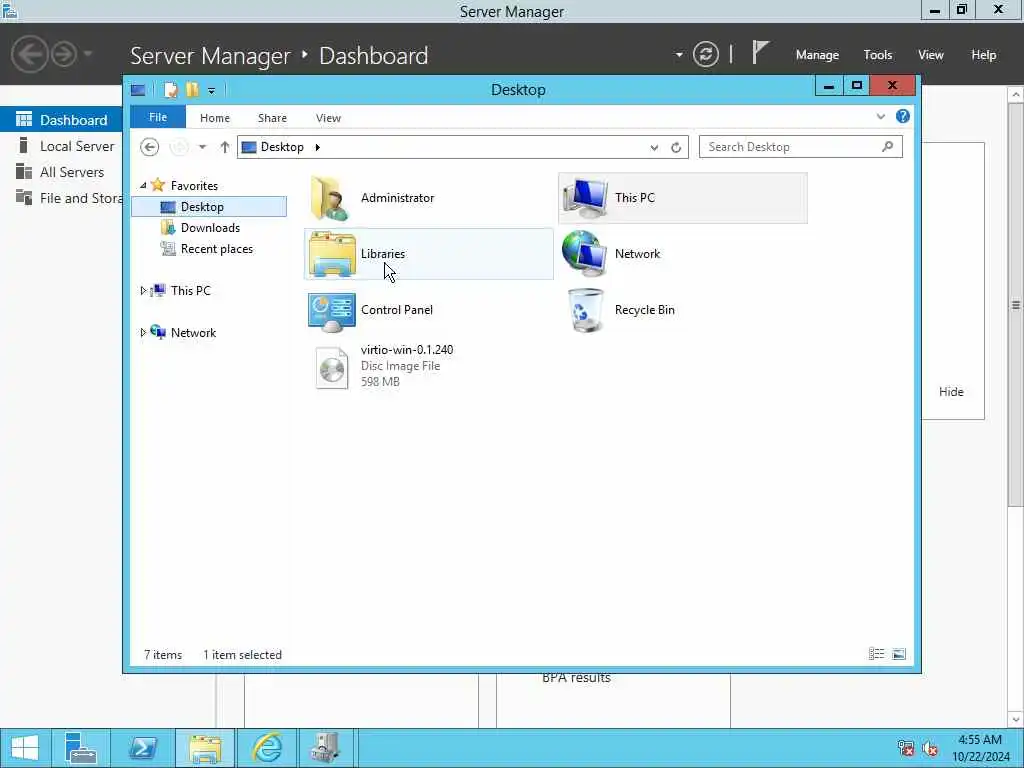Select File and Storage Services sidebar item
The height and width of the screenshot is (768, 1024).
coord(61,198)
